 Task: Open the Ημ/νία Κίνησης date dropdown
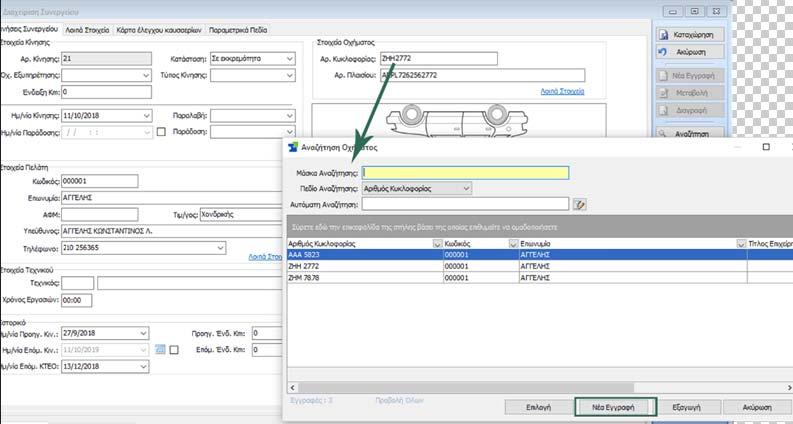146,115
